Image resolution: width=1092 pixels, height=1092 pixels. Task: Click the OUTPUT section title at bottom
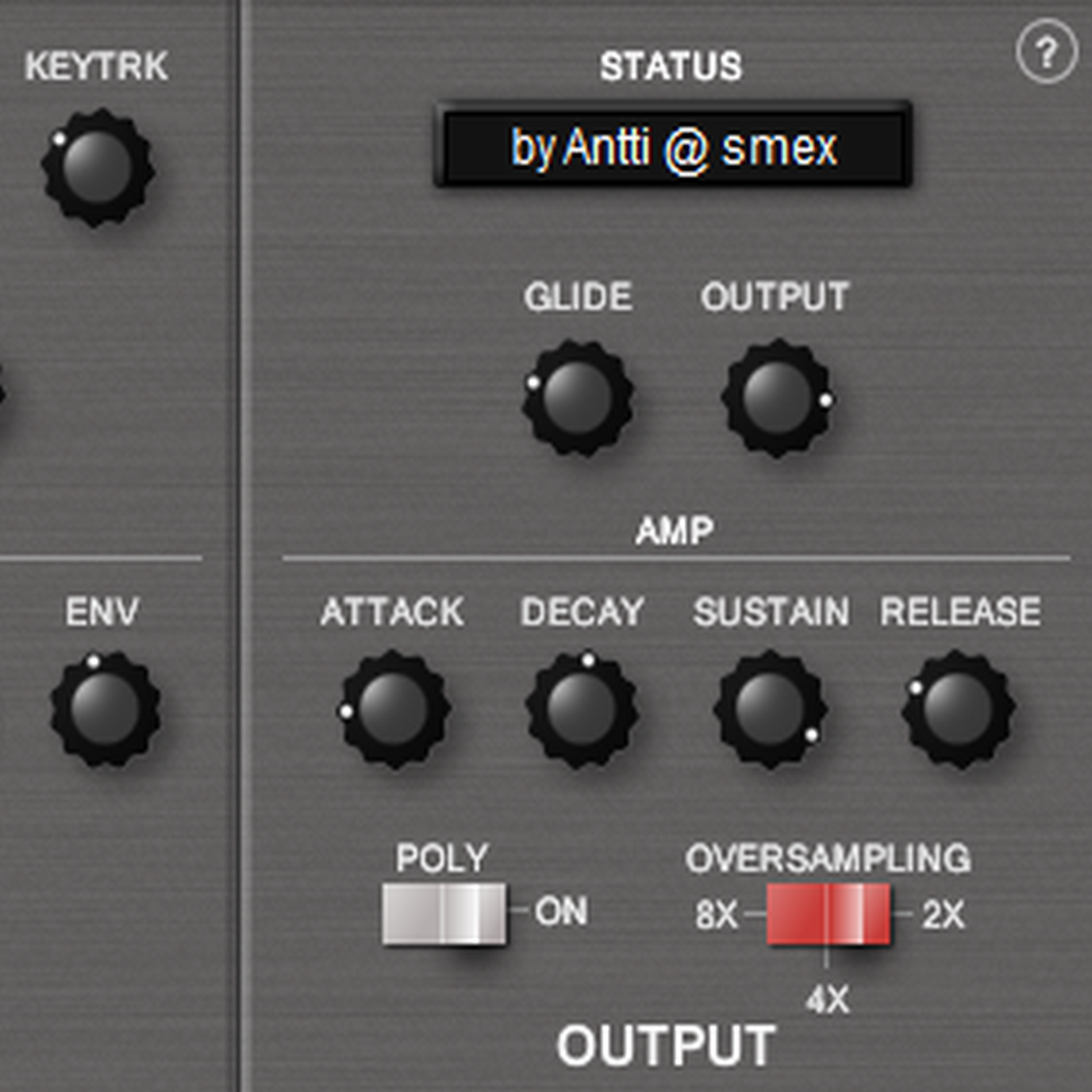pyautogui.click(x=666, y=1045)
